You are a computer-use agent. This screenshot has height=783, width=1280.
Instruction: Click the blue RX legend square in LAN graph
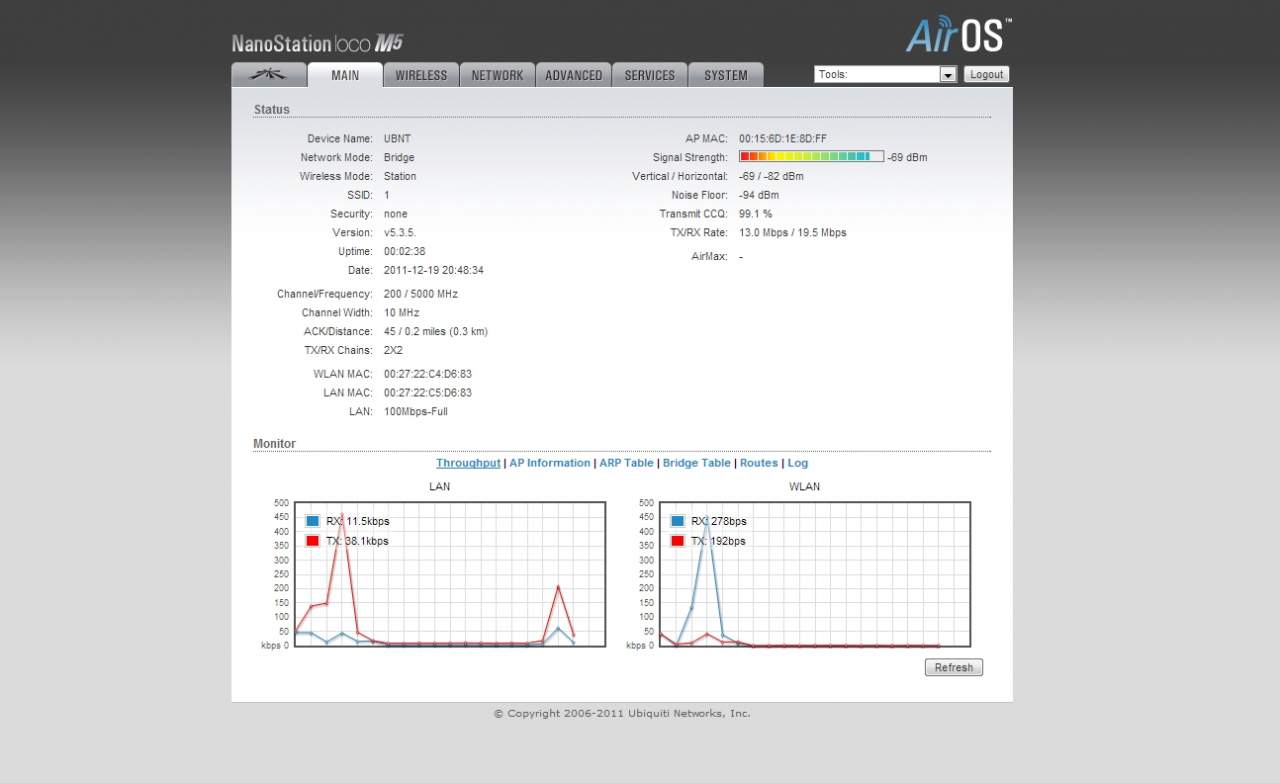click(313, 521)
